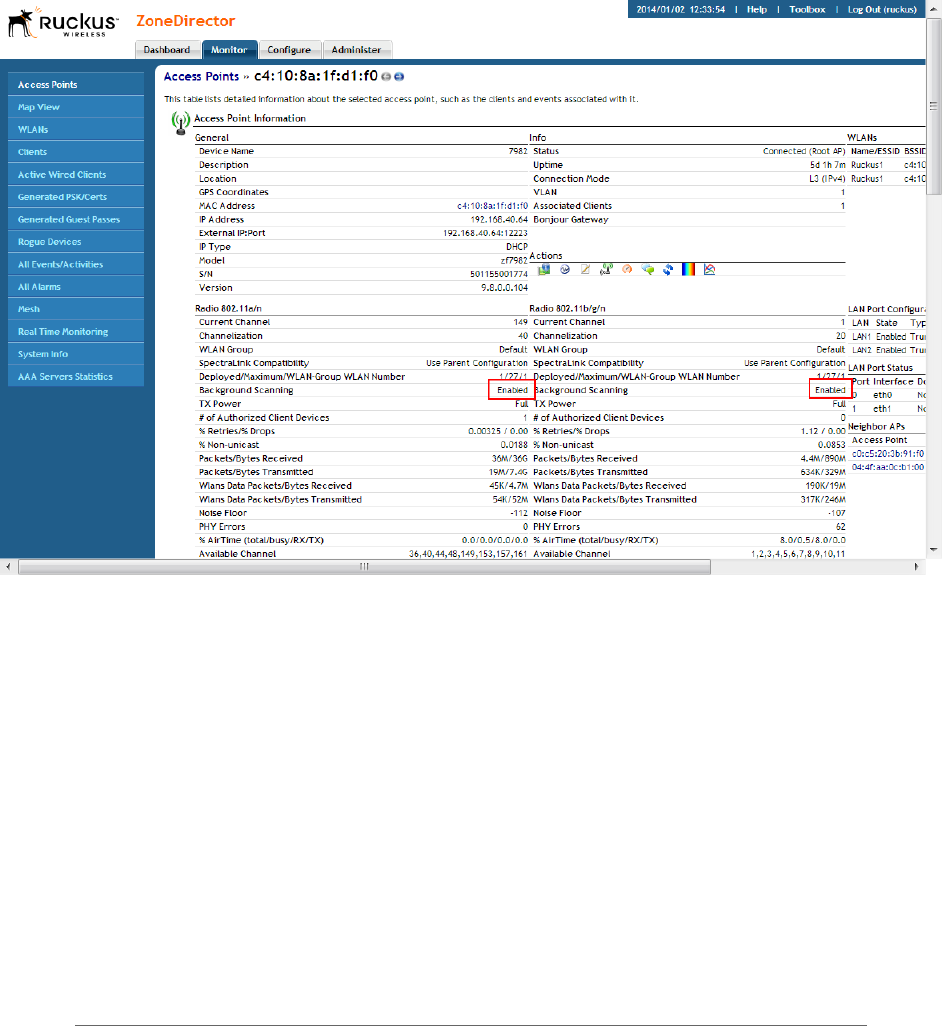This screenshot has width=942, height=1026.
Task: Click the Access Points breadcrumb link
Action: pos(201,77)
